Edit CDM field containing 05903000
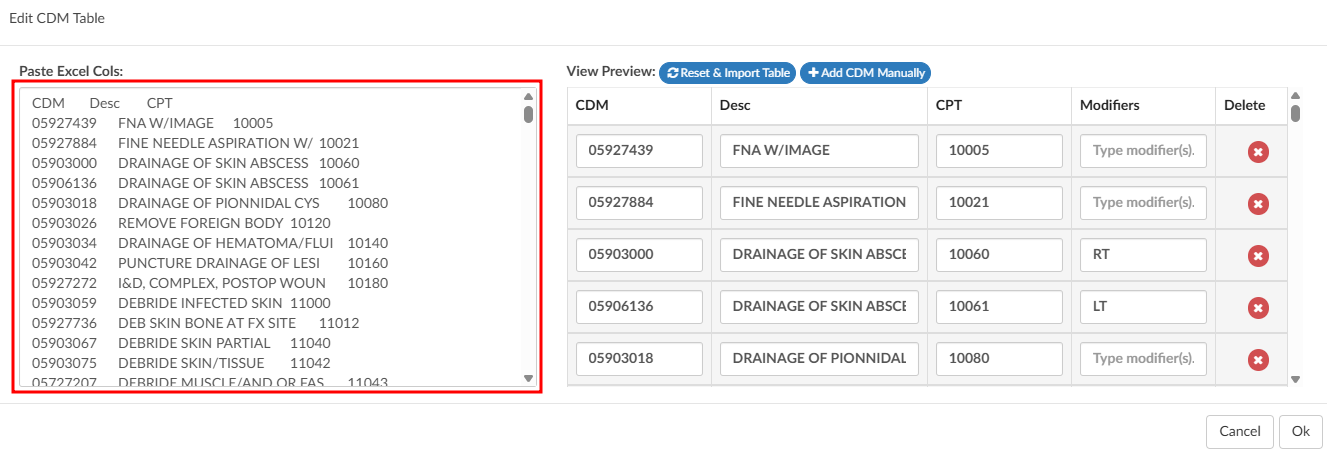 639,255
